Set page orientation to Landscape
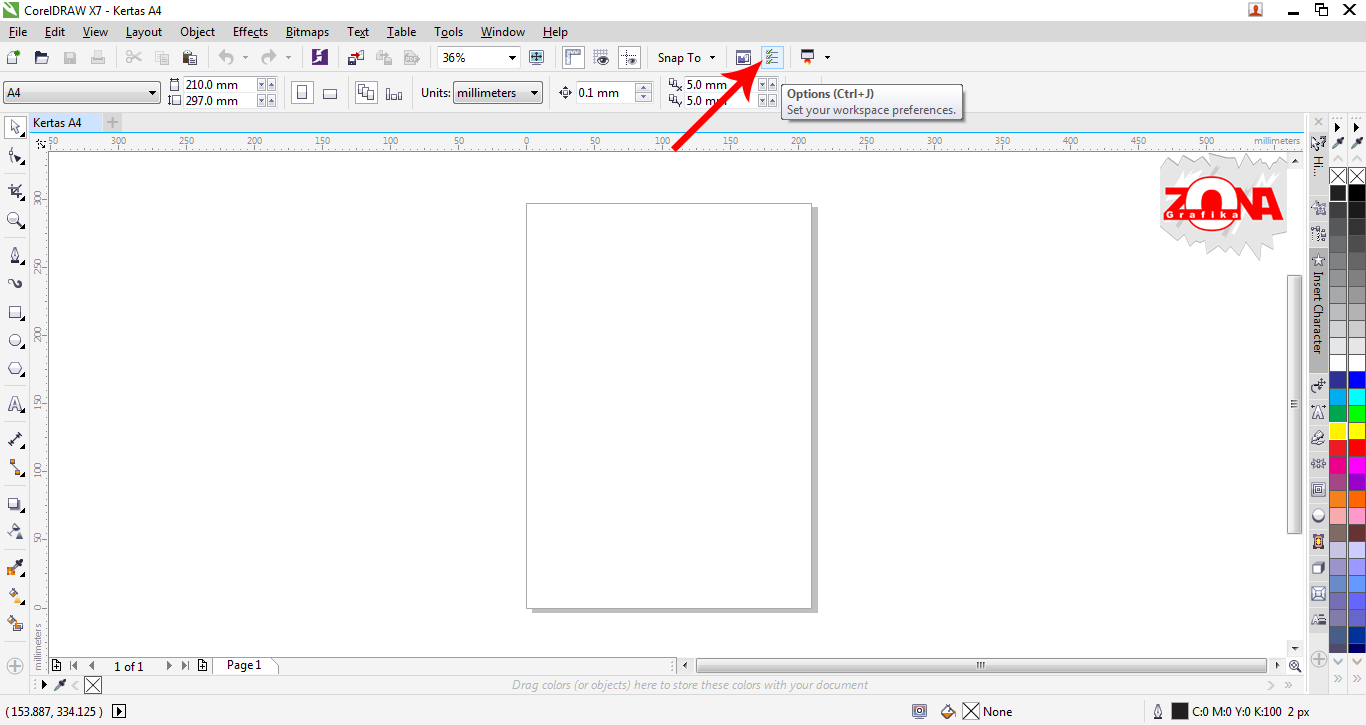The height and width of the screenshot is (725, 1366). pos(330,93)
